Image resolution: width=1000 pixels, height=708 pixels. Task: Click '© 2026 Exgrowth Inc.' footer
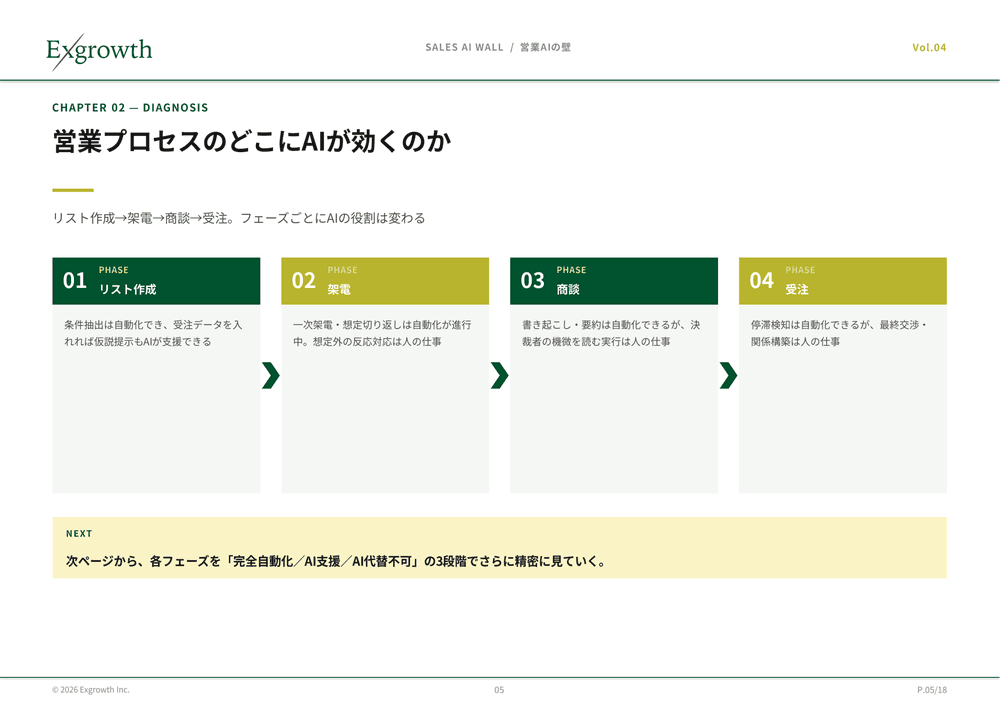[91, 690]
